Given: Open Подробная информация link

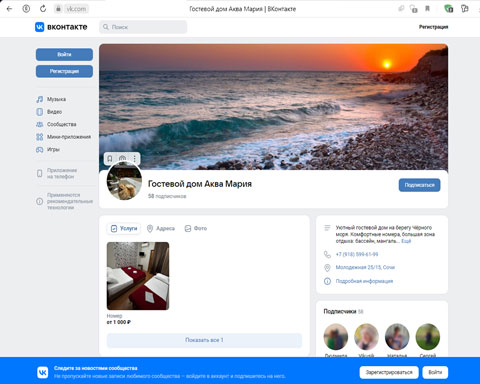Looking at the screenshot, I should pyautogui.click(x=364, y=281).
